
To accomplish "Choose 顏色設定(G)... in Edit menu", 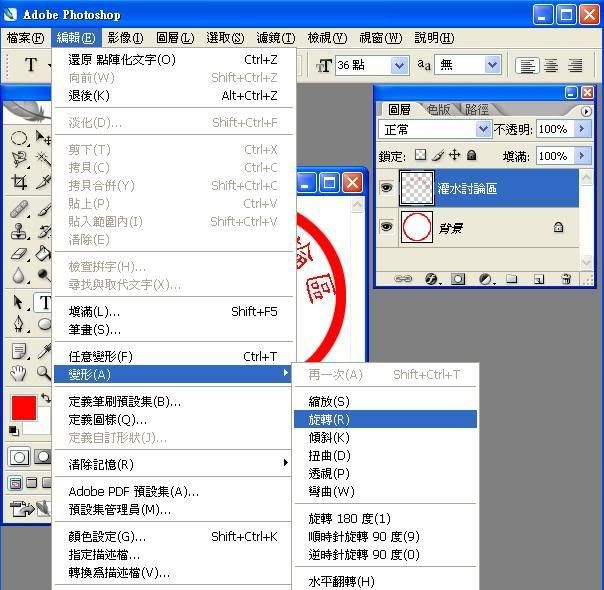I will coord(173,536).
